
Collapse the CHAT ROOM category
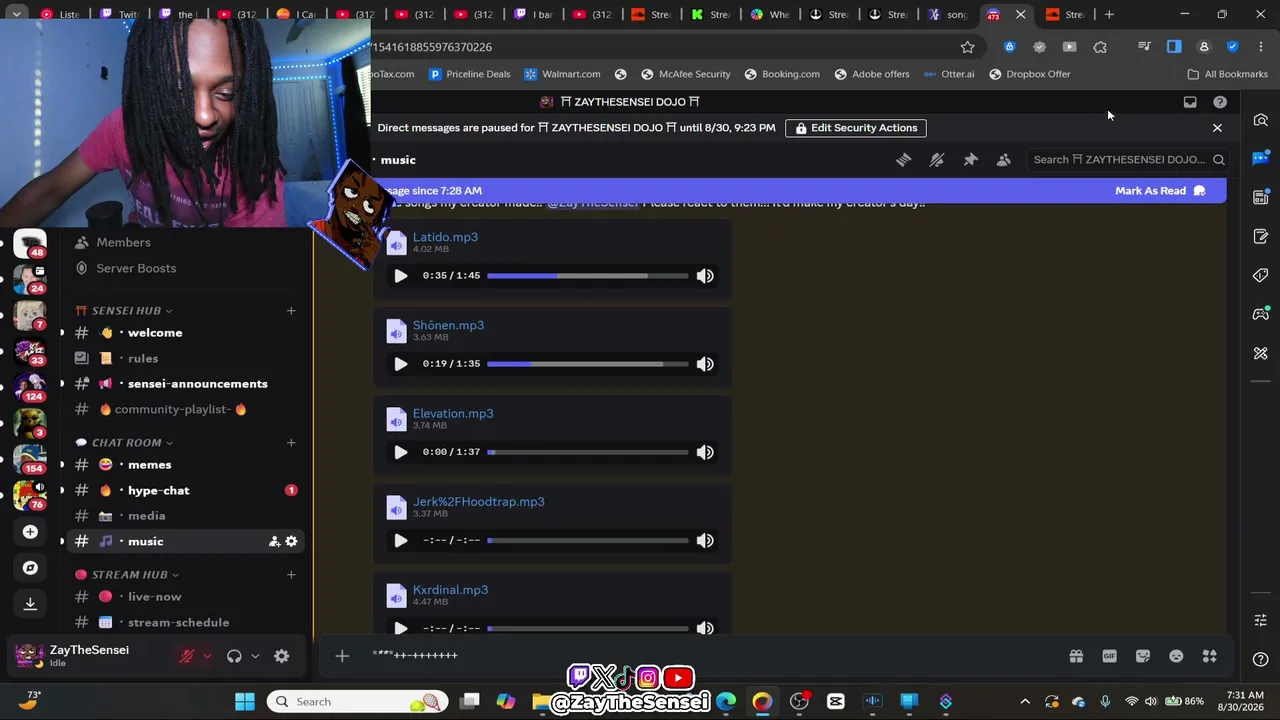tap(124, 443)
